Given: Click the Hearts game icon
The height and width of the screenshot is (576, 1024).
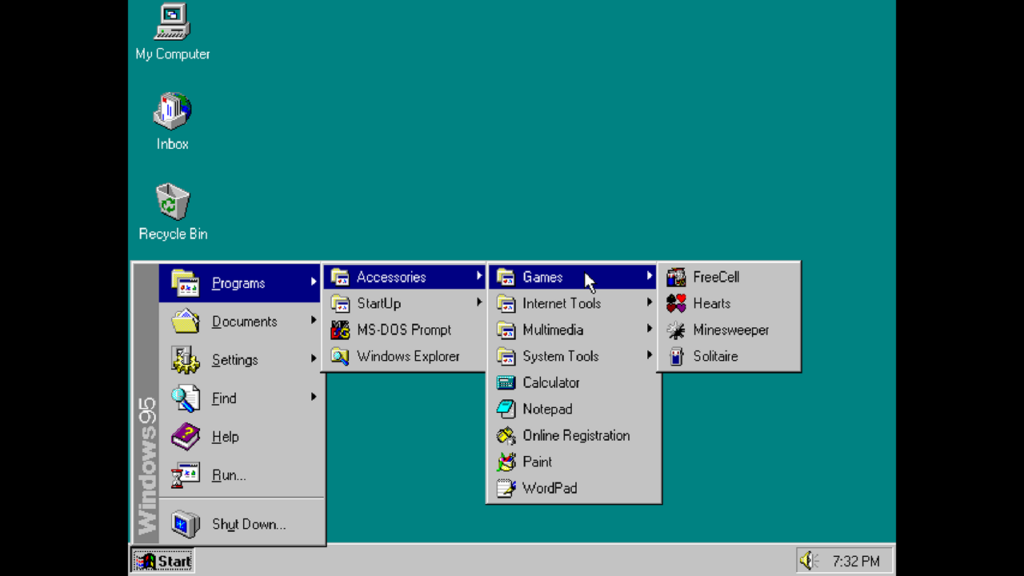Looking at the screenshot, I should tap(676, 303).
